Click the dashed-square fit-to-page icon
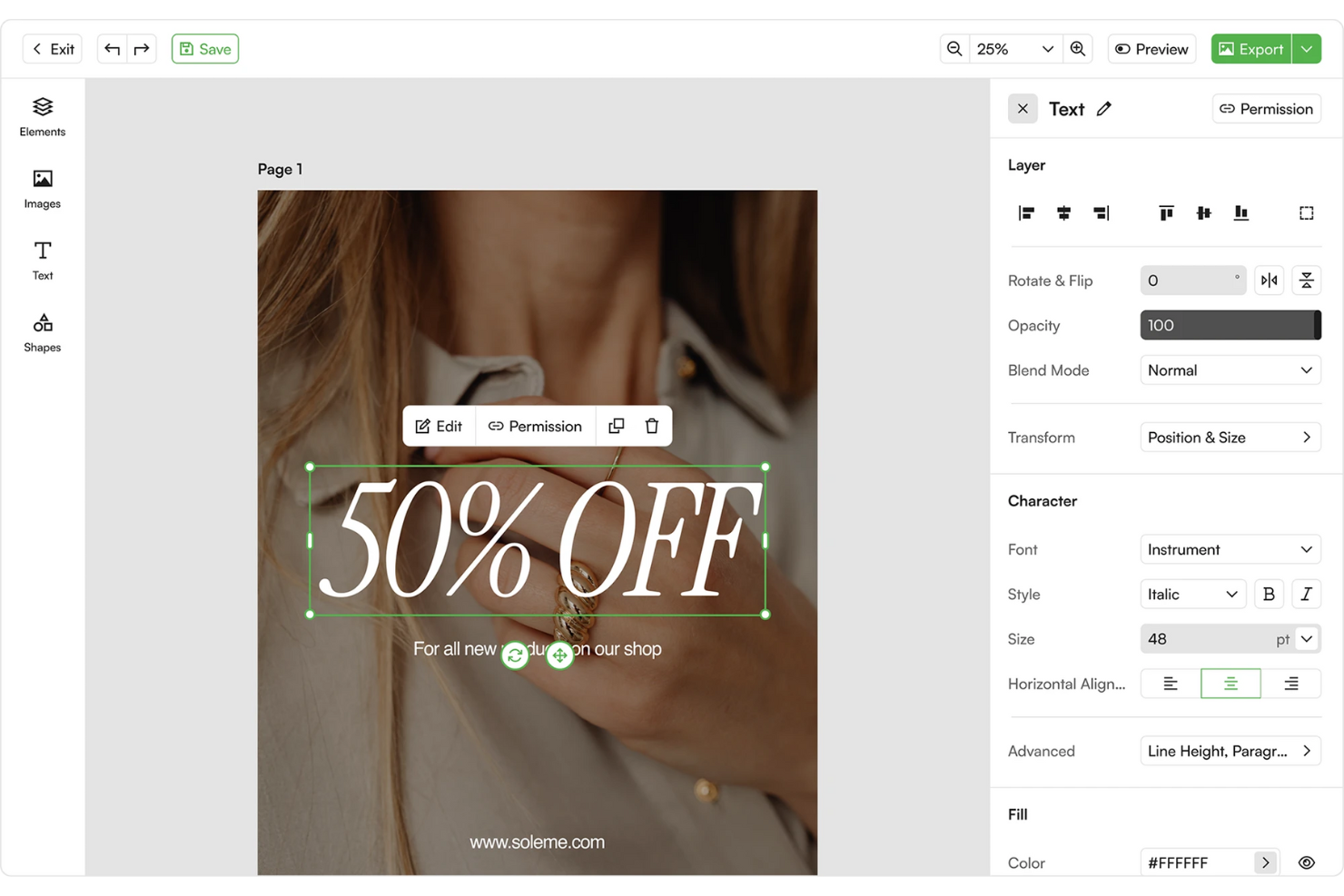The width and height of the screenshot is (1344, 896). (x=1307, y=213)
